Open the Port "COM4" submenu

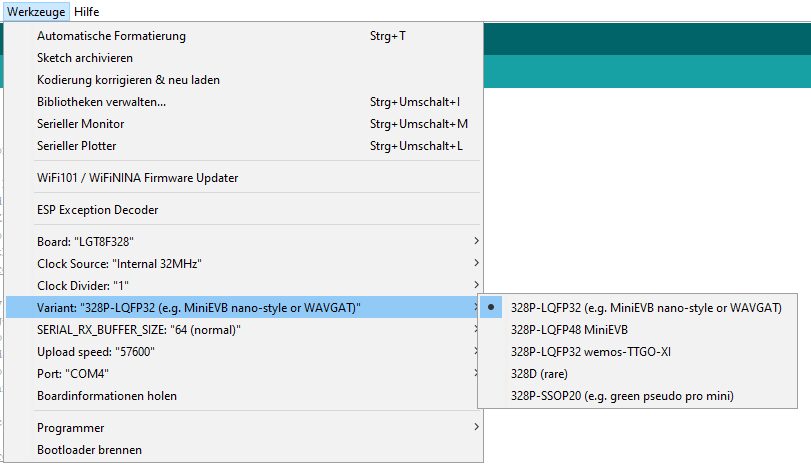pos(244,374)
